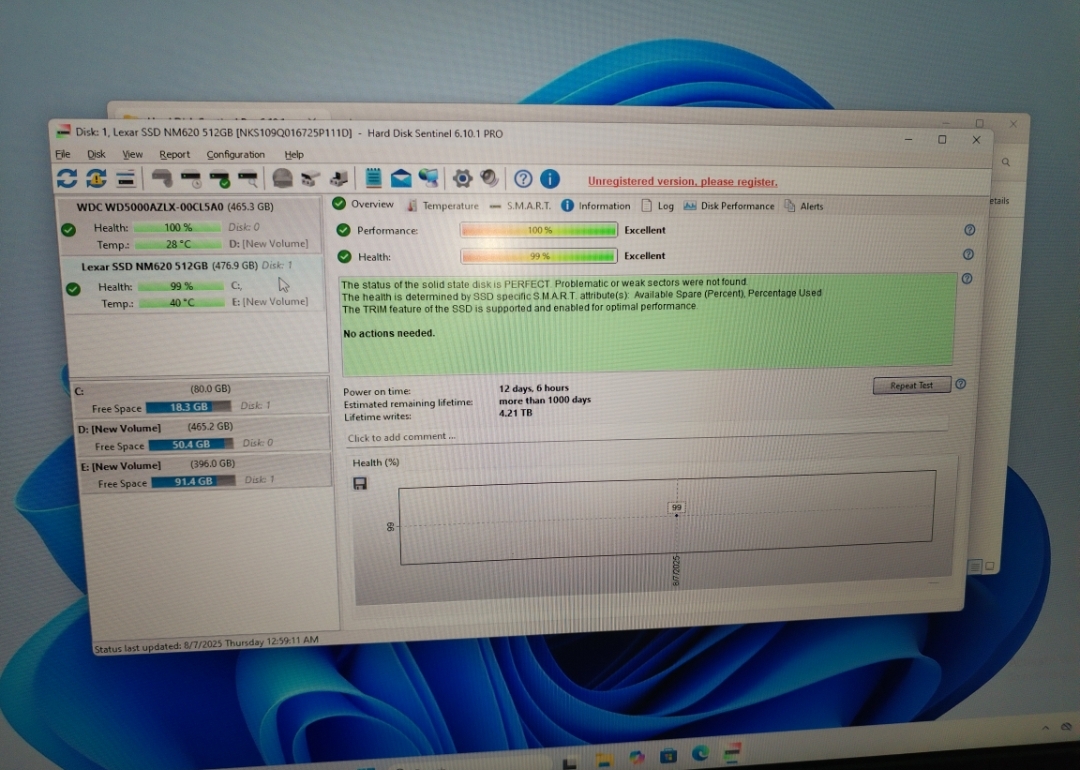Click the Repeat Test button

point(911,385)
